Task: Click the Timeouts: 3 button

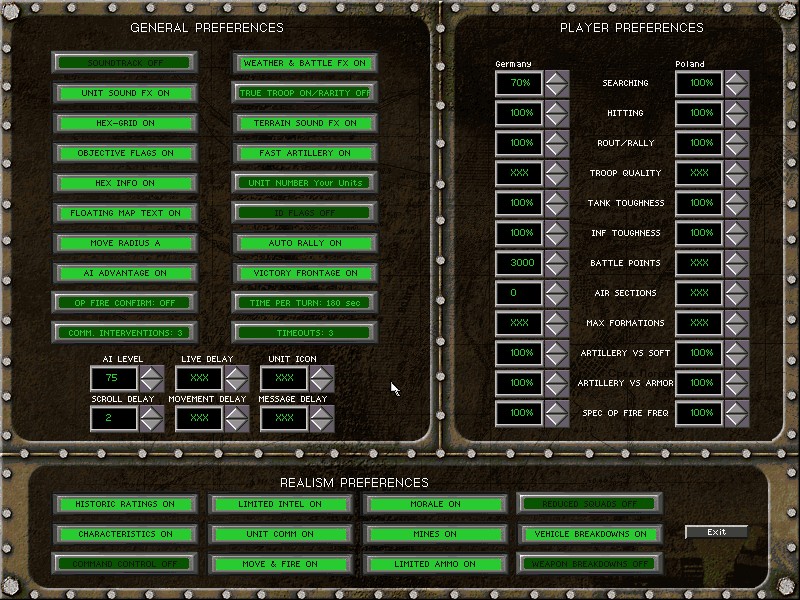Action: (305, 333)
